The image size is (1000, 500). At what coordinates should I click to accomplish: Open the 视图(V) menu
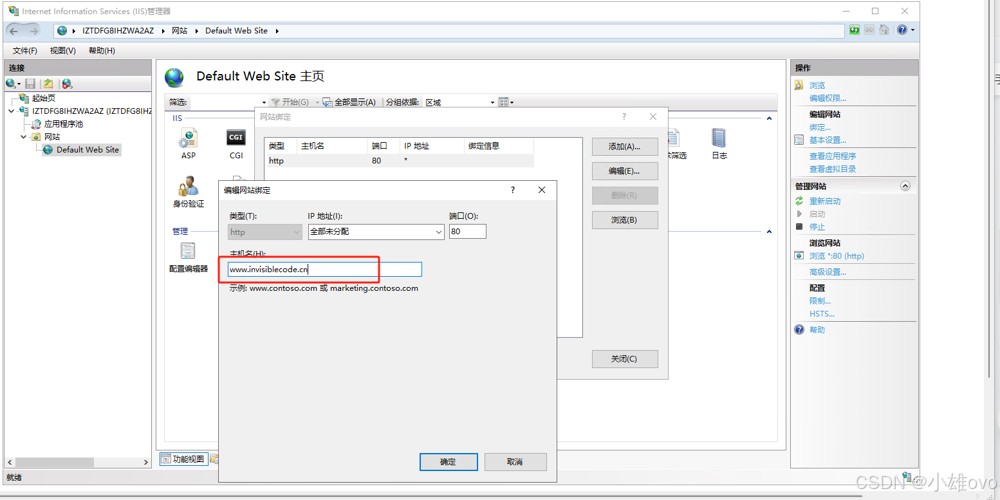point(63,51)
